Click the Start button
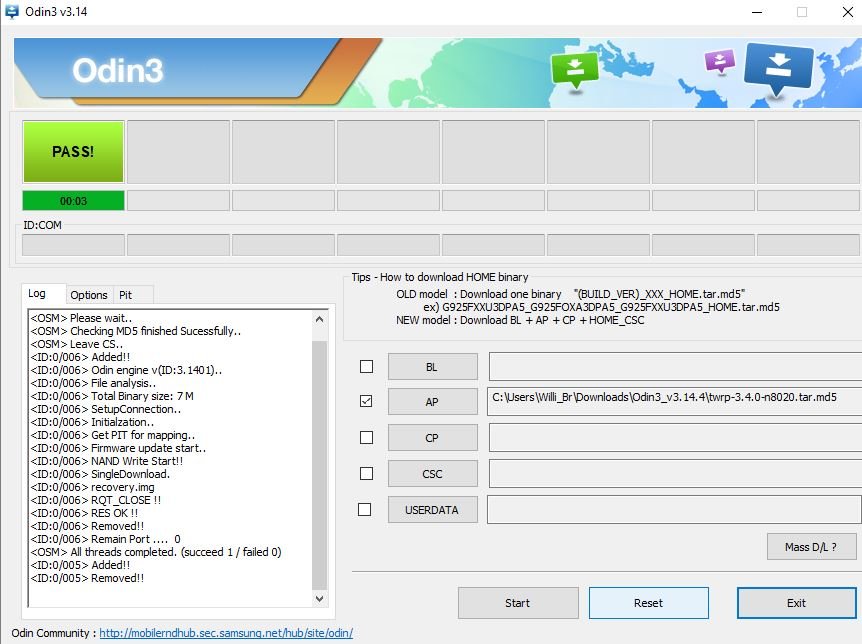862x644 pixels. pyautogui.click(x=518, y=603)
